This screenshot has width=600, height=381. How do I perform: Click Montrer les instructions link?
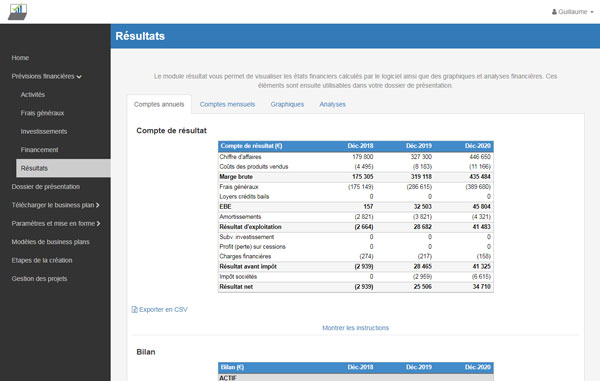[355, 328]
